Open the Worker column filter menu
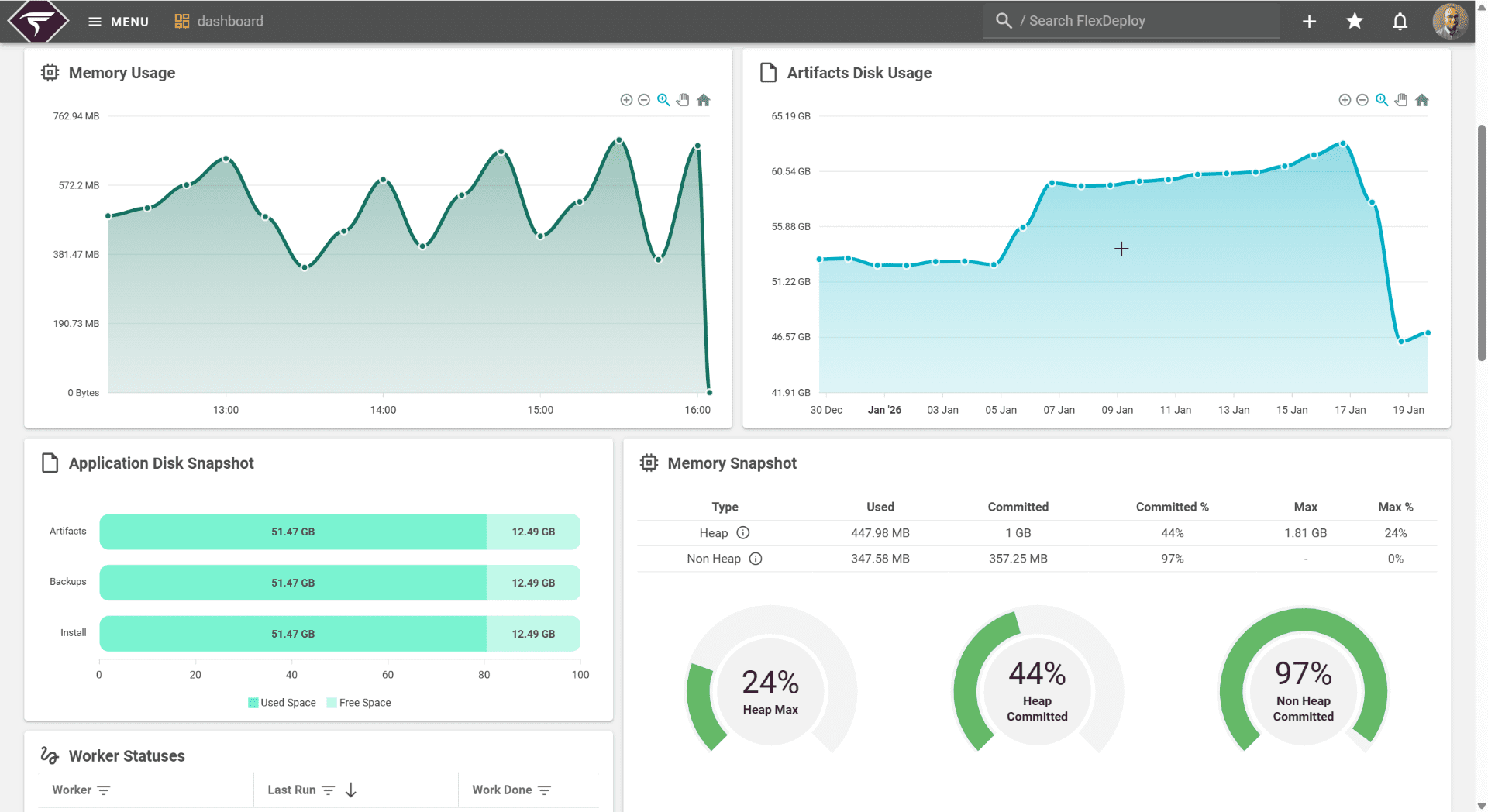The width and height of the screenshot is (1488, 812). click(104, 790)
